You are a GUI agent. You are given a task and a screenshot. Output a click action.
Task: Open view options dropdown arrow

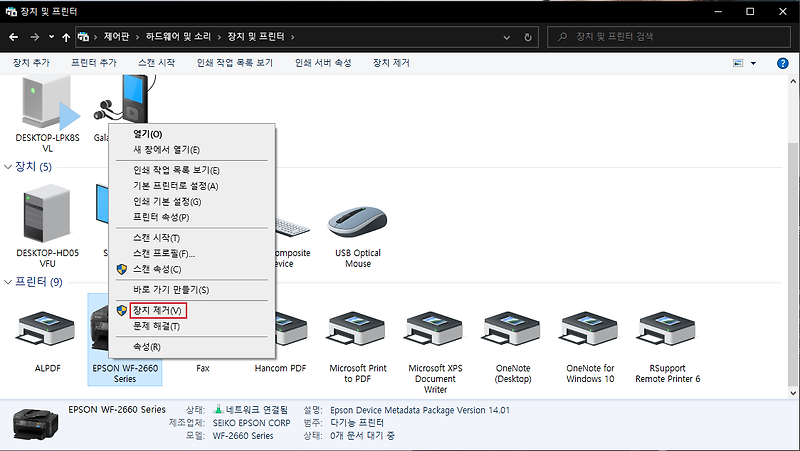[754, 63]
